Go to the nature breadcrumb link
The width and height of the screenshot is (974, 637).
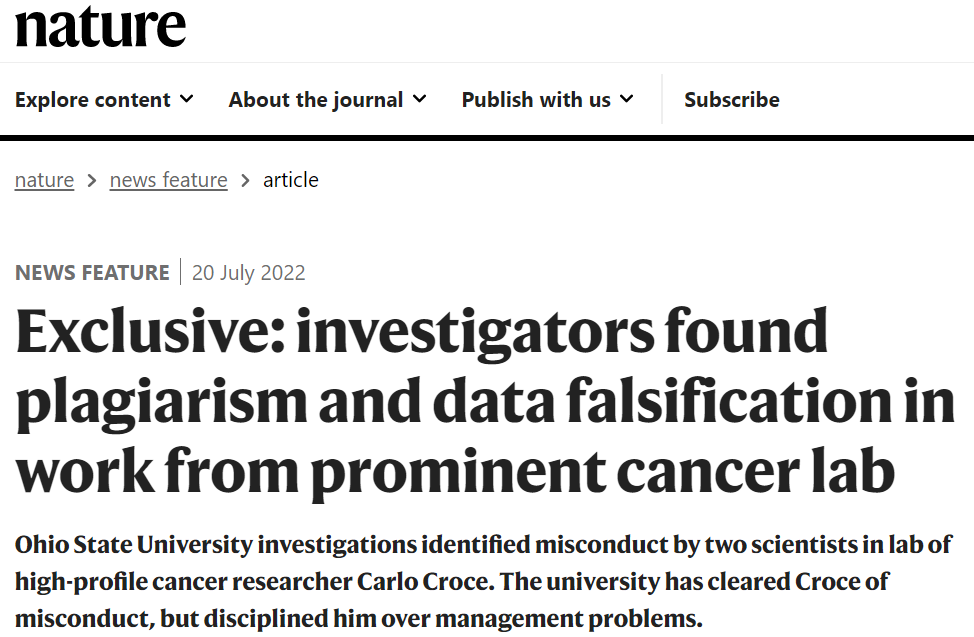coord(44,180)
